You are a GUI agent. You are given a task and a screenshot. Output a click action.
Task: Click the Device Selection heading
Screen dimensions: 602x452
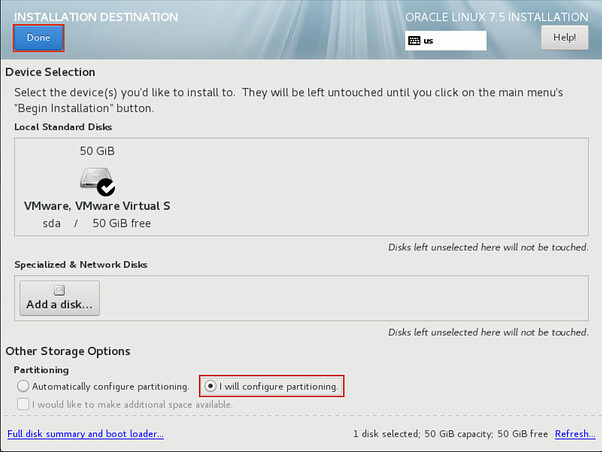(50, 72)
